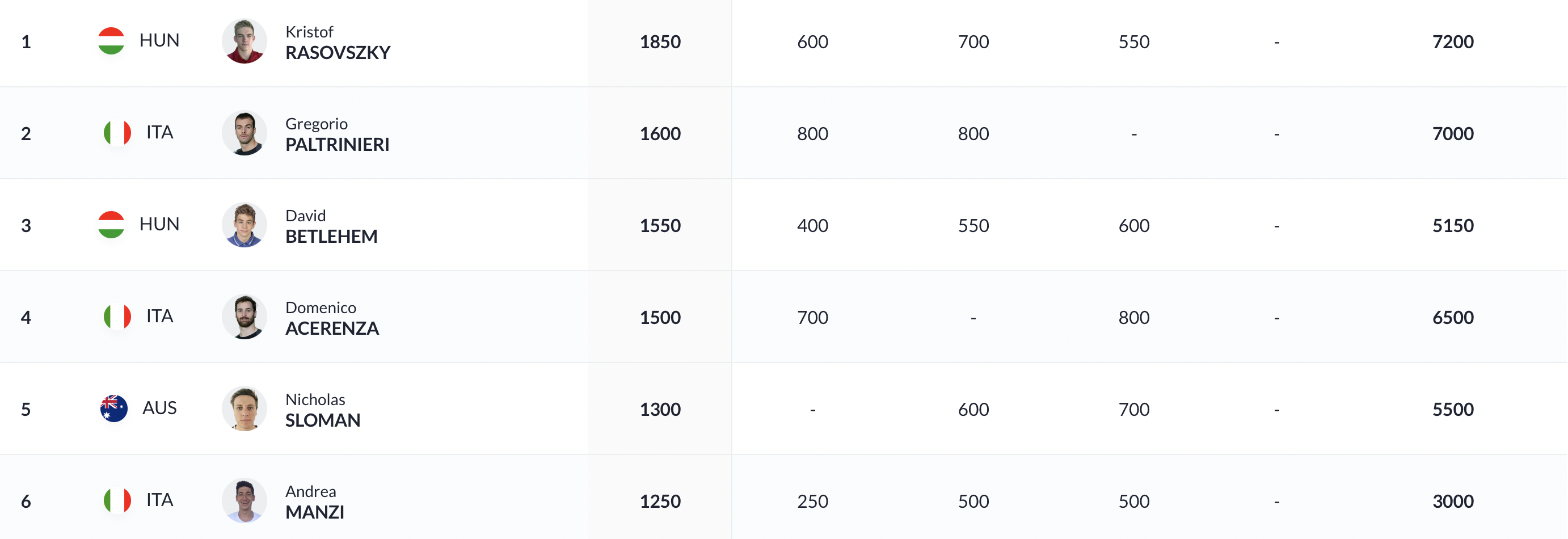Viewport: 1568px width, 539px height.
Task: Click the 1850 points total for rank 1
Action: coord(660,42)
